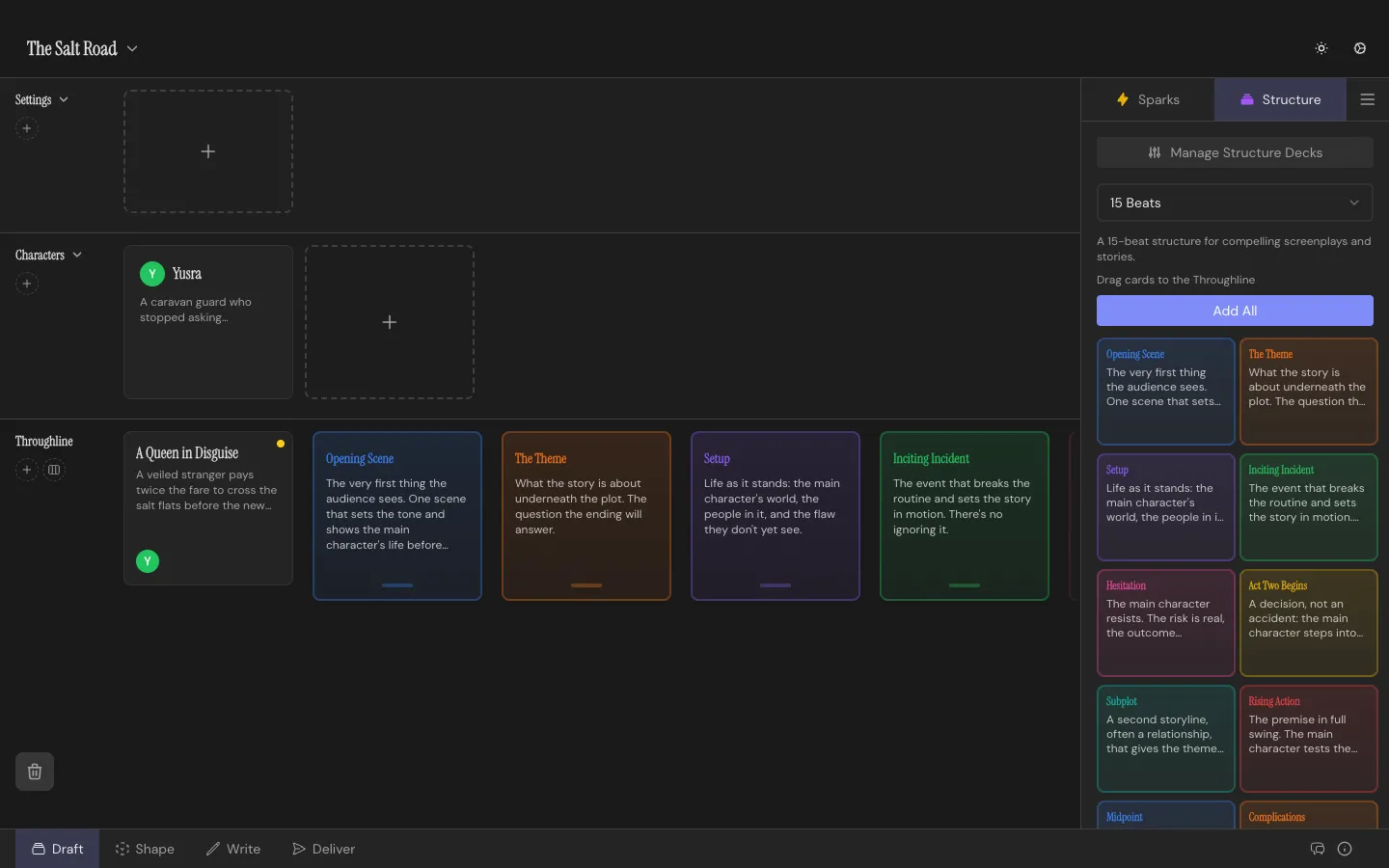Click the green Y badge on Queen card

point(148,561)
